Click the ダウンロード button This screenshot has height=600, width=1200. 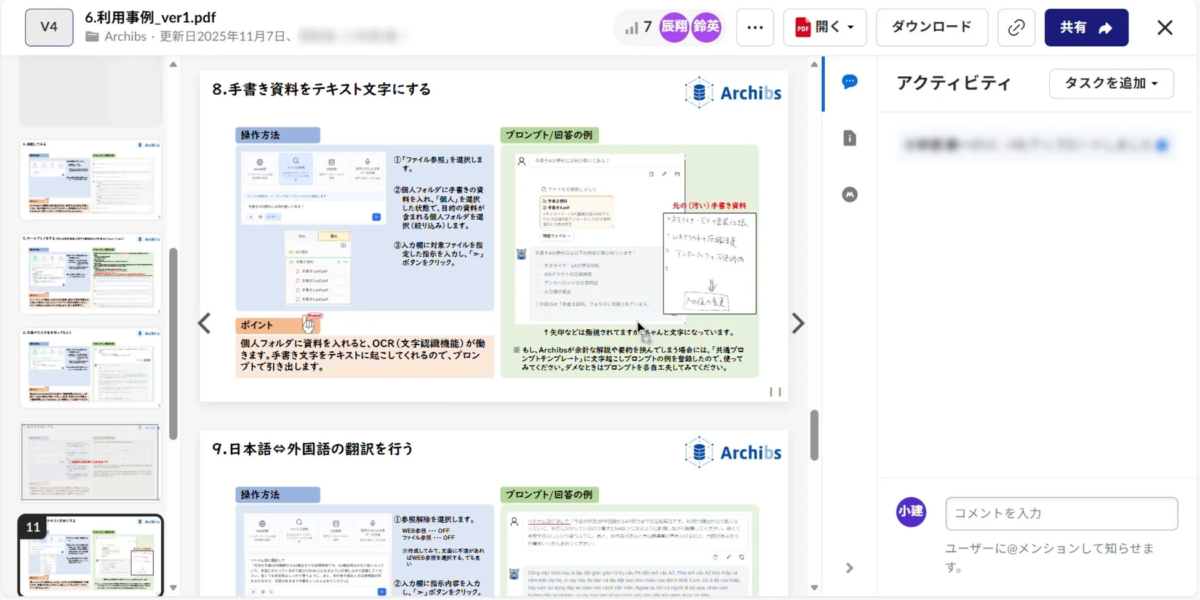931,27
